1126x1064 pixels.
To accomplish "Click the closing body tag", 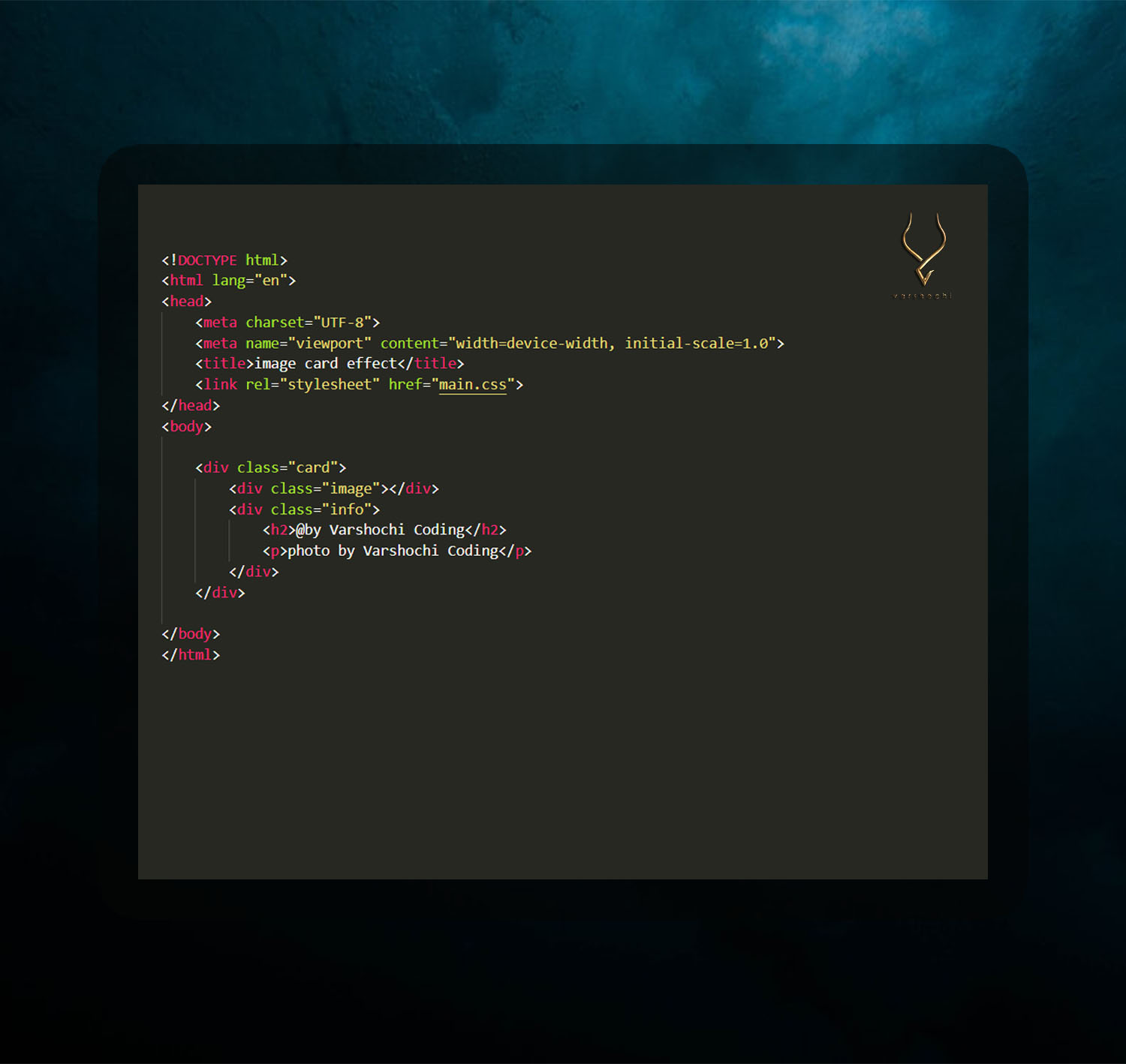I will [189, 633].
